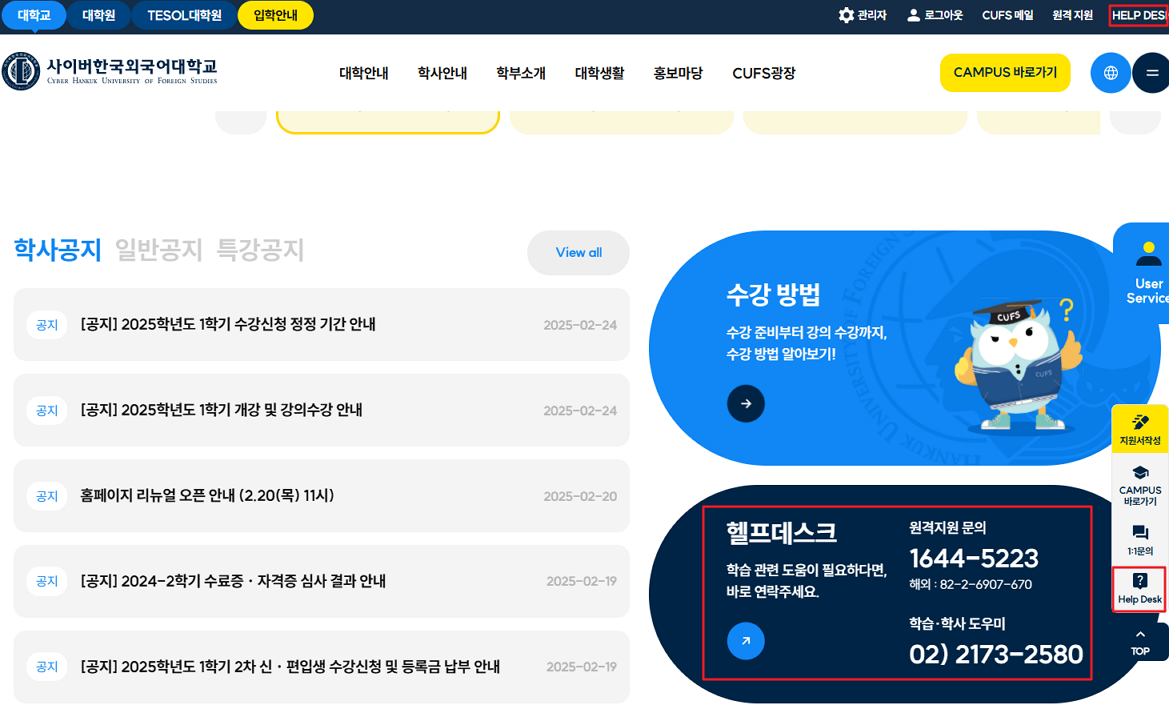This screenshot has height=709, width=1169.
Task: Click the View all button
Action: 578,253
